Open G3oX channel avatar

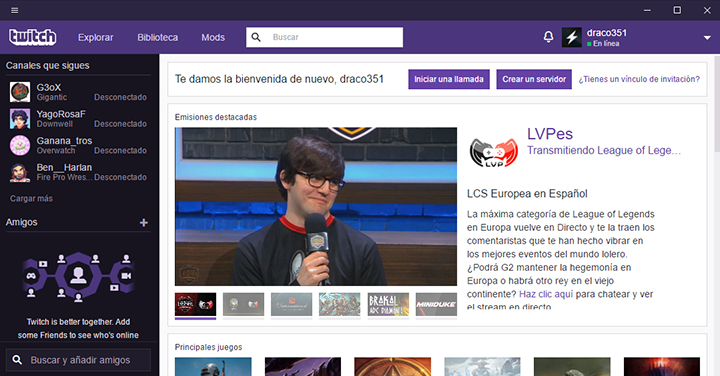pos(20,92)
